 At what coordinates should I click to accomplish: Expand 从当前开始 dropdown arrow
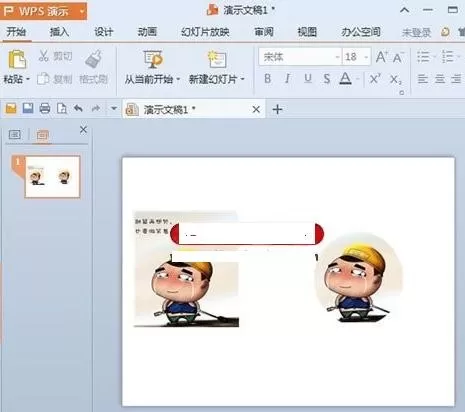coord(178,79)
